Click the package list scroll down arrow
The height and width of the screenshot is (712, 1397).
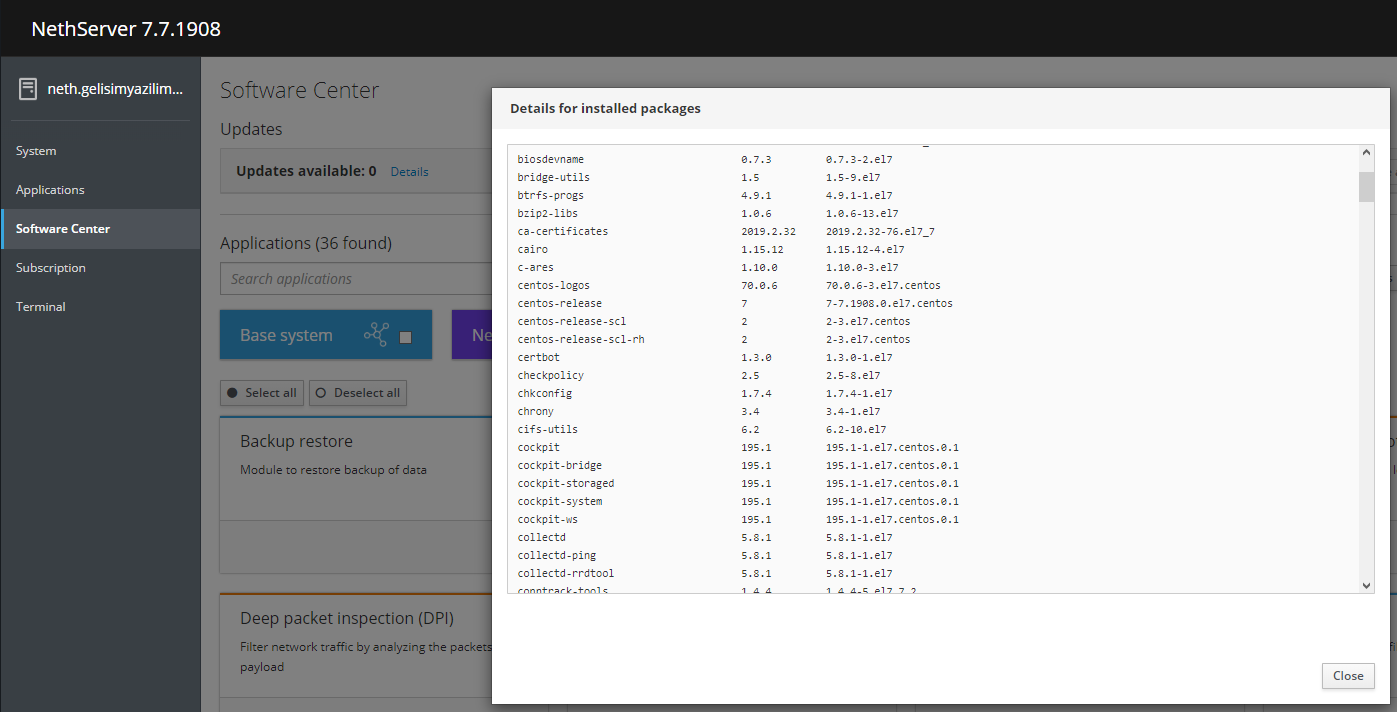pos(1366,586)
